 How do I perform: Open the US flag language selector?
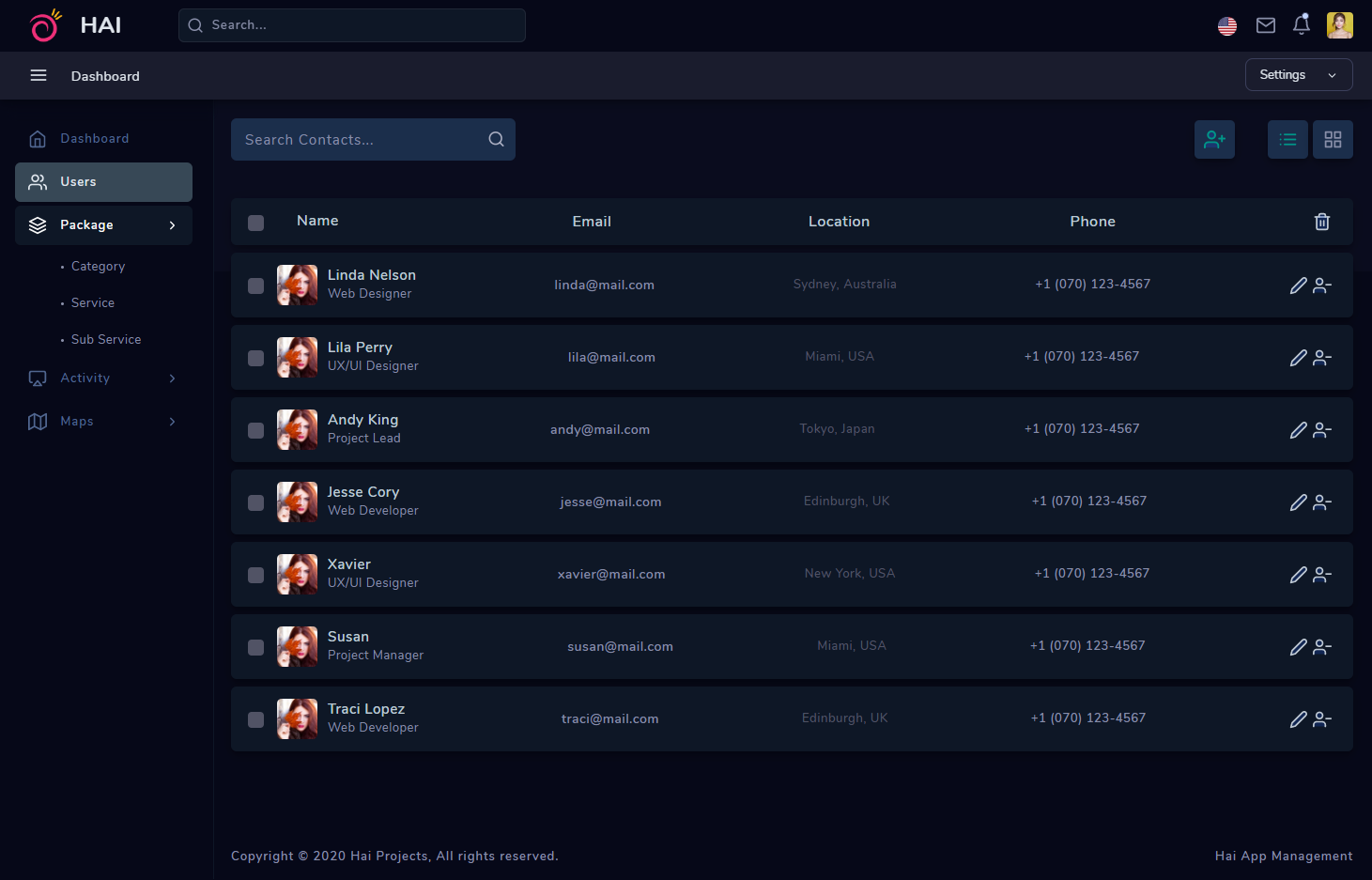(1227, 26)
